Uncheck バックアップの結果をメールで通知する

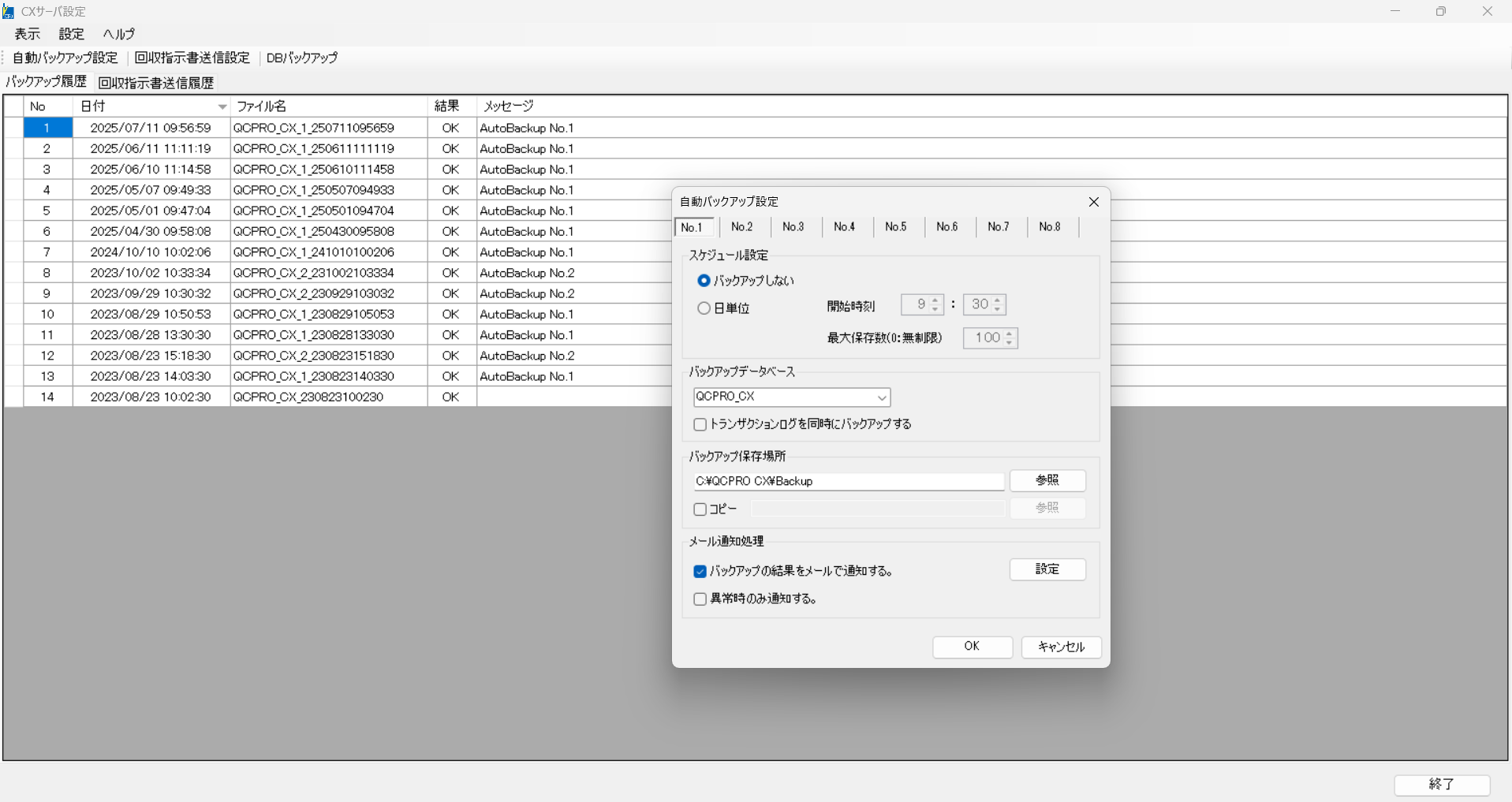(x=700, y=571)
